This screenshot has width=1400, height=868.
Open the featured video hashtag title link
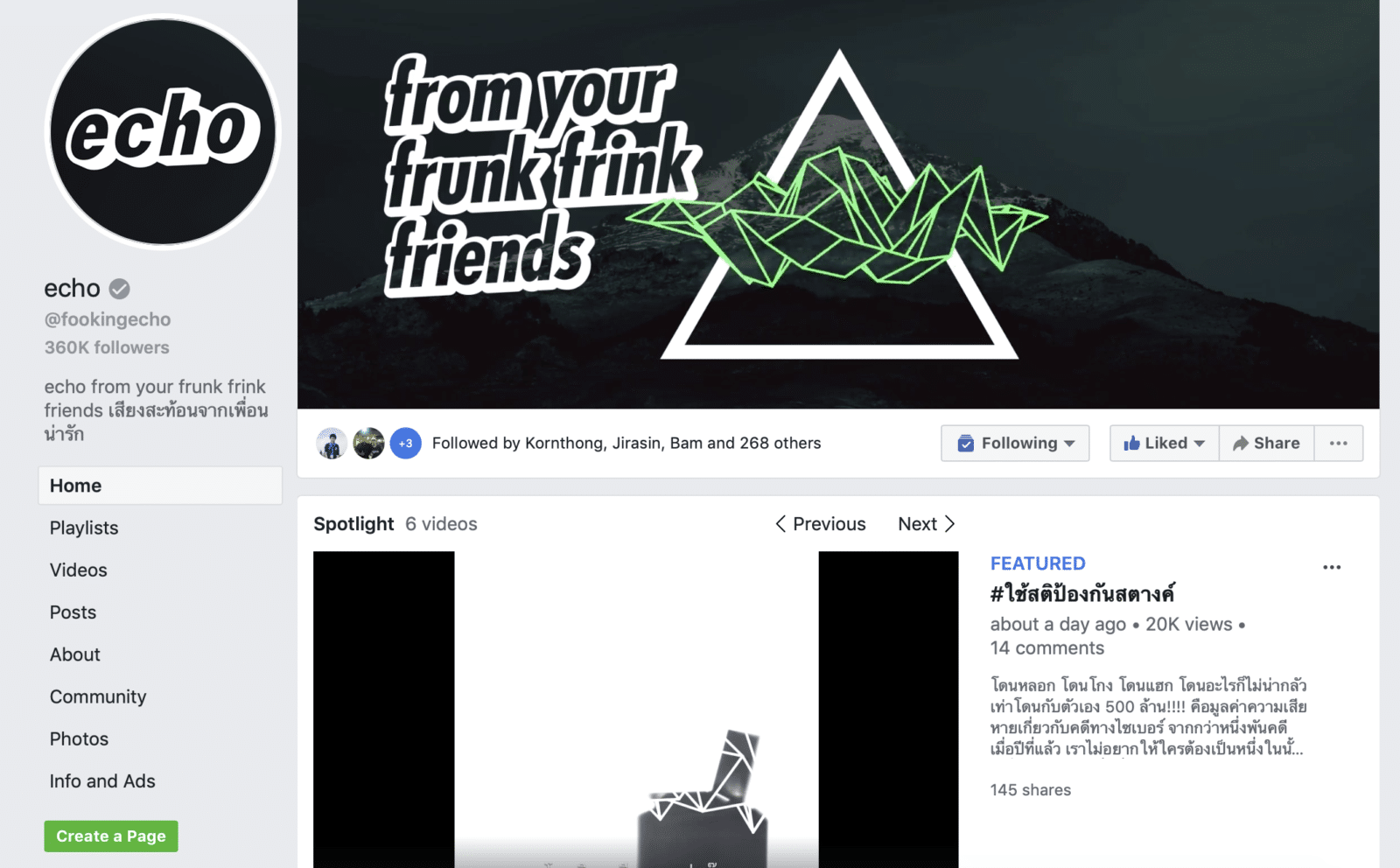[x=1082, y=593]
